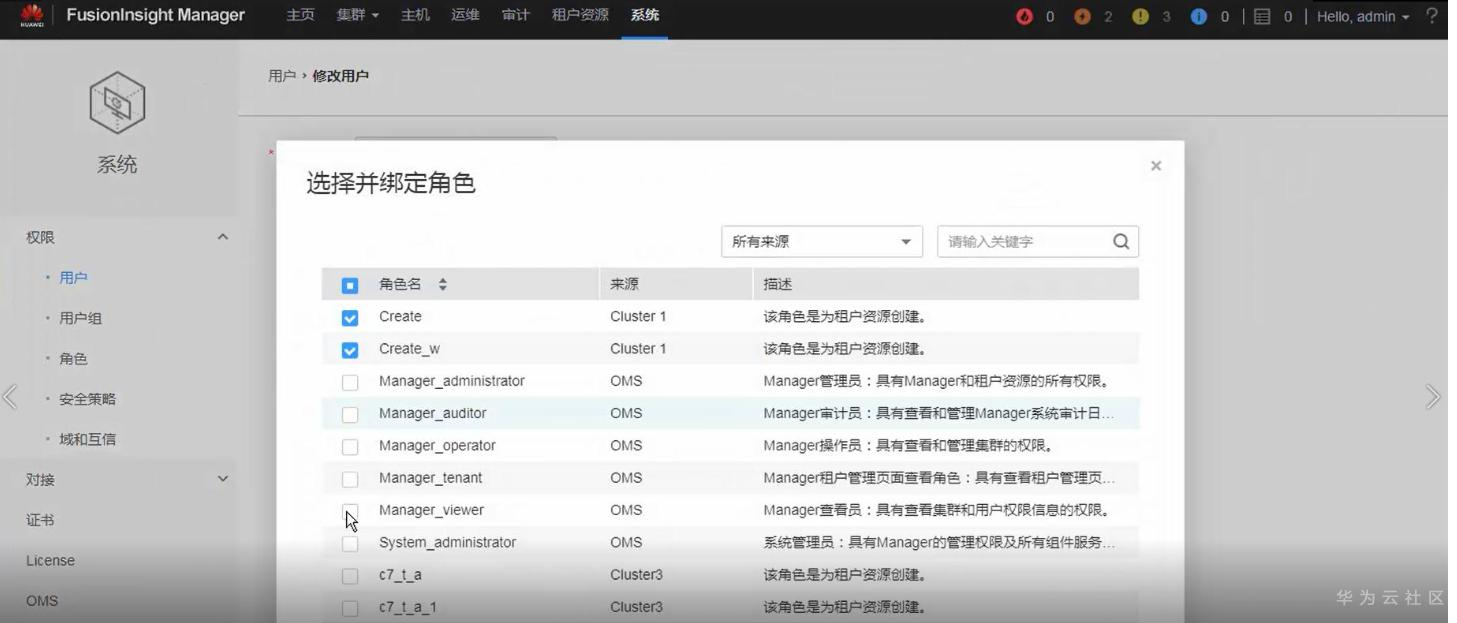Sort by role name arrows
Screen dimensions: 1457x623
point(443,285)
